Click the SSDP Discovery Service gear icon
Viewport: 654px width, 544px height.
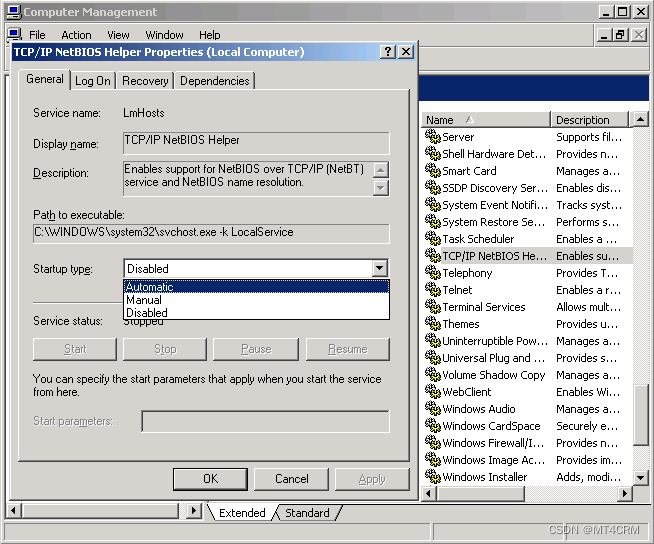[433, 188]
